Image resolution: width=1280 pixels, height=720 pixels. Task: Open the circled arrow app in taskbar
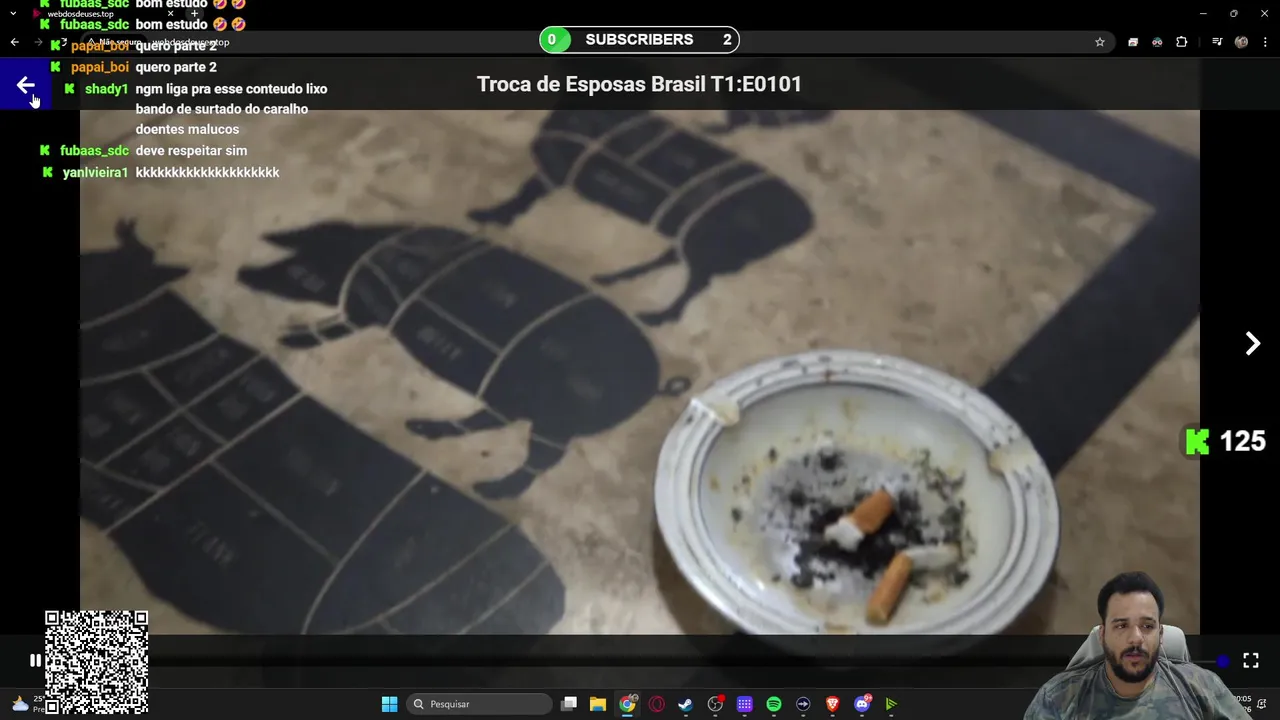pos(803,704)
